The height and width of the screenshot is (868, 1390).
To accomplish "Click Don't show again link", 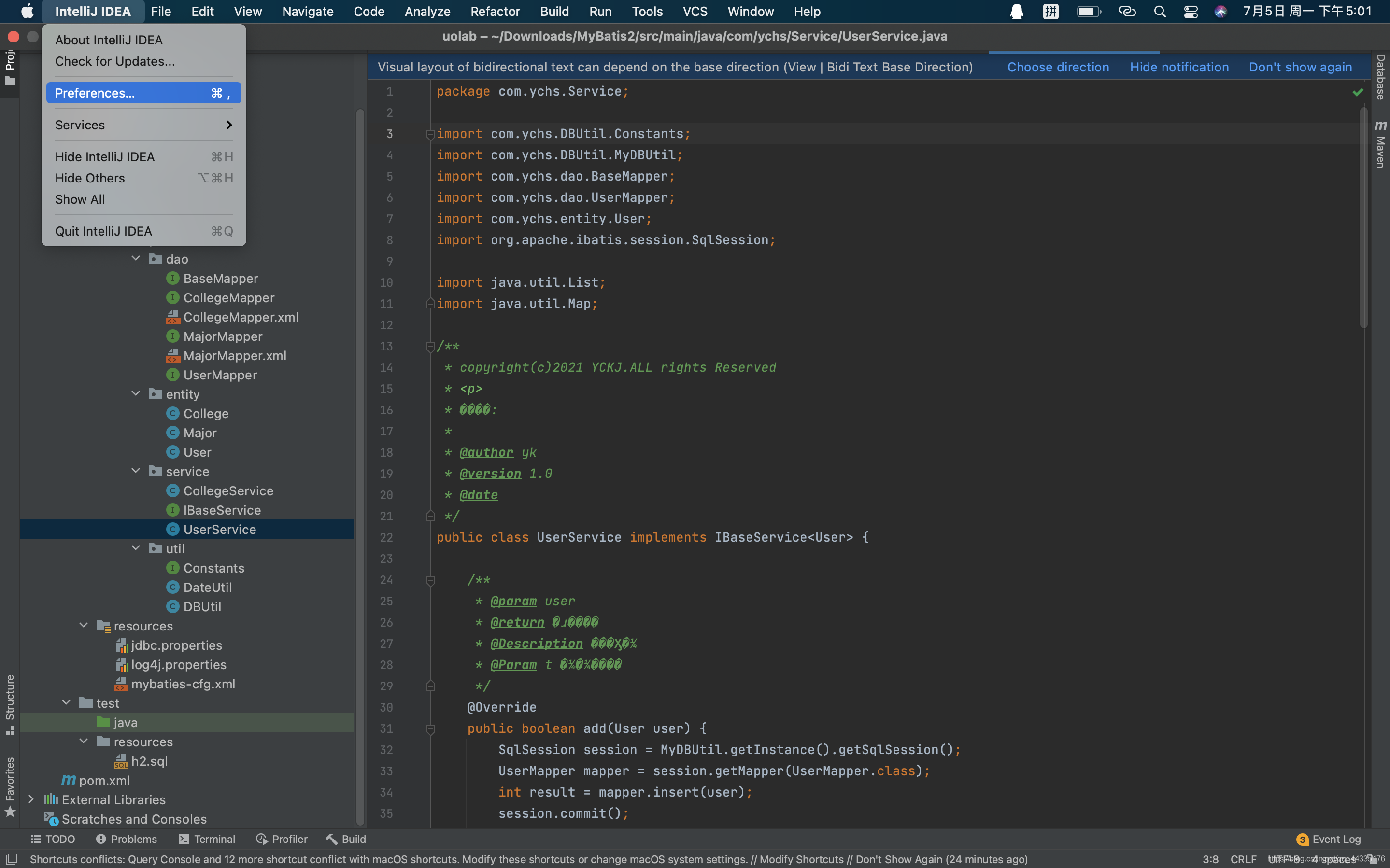I will 1300,67.
